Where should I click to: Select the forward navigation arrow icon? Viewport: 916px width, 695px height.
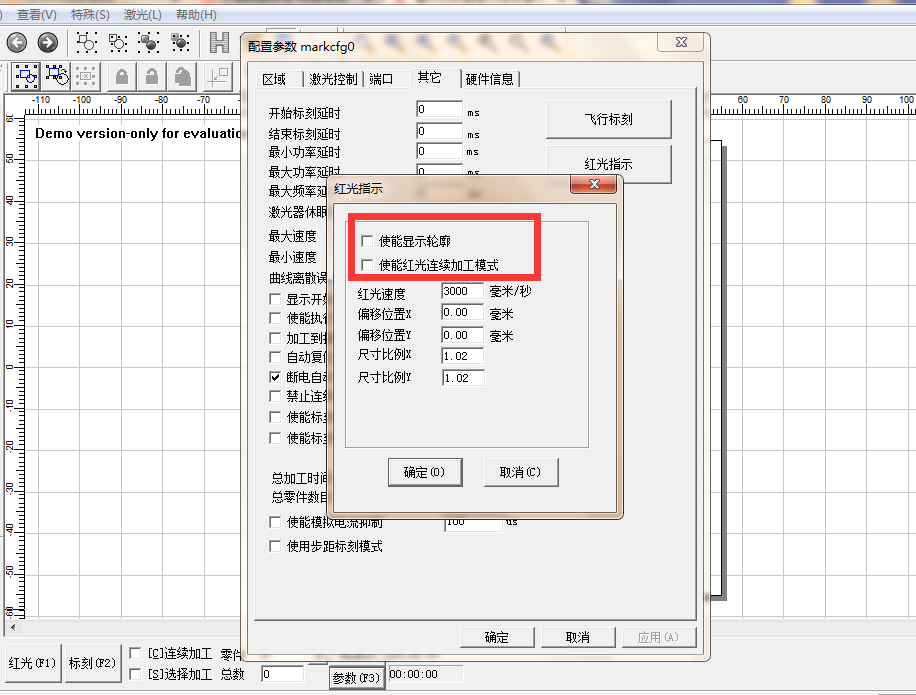click(47, 42)
